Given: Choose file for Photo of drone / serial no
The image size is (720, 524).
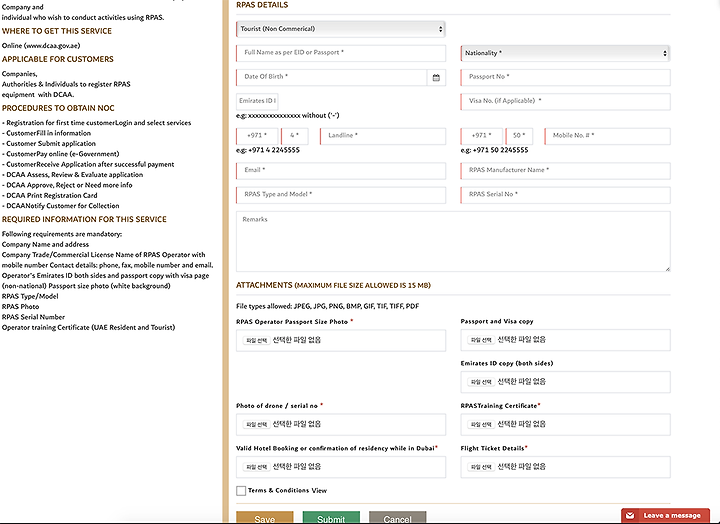Looking at the screenshot, I should [256, 424].
